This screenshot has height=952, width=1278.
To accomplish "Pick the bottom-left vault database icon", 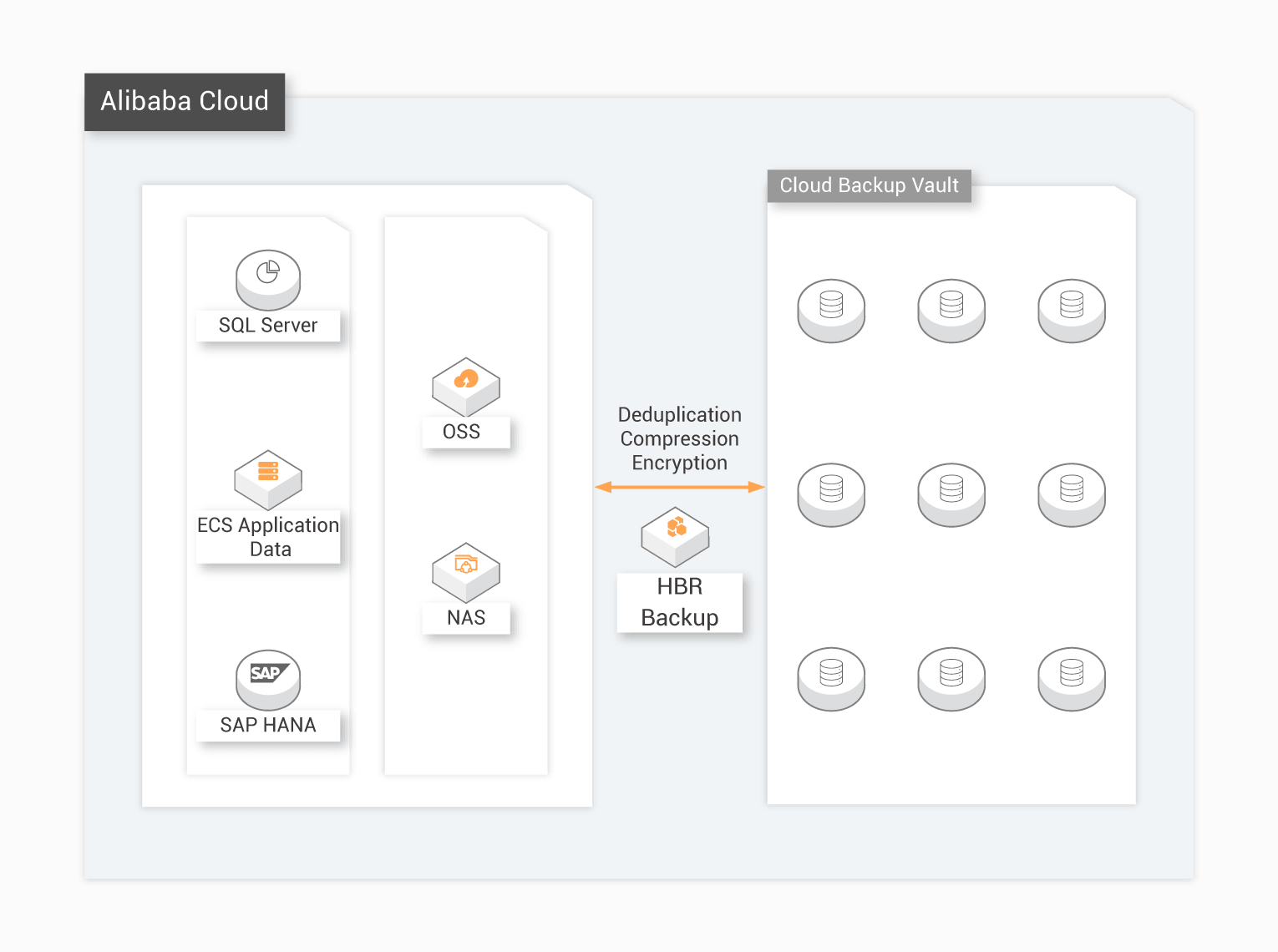I will click(x=831, y=679).
